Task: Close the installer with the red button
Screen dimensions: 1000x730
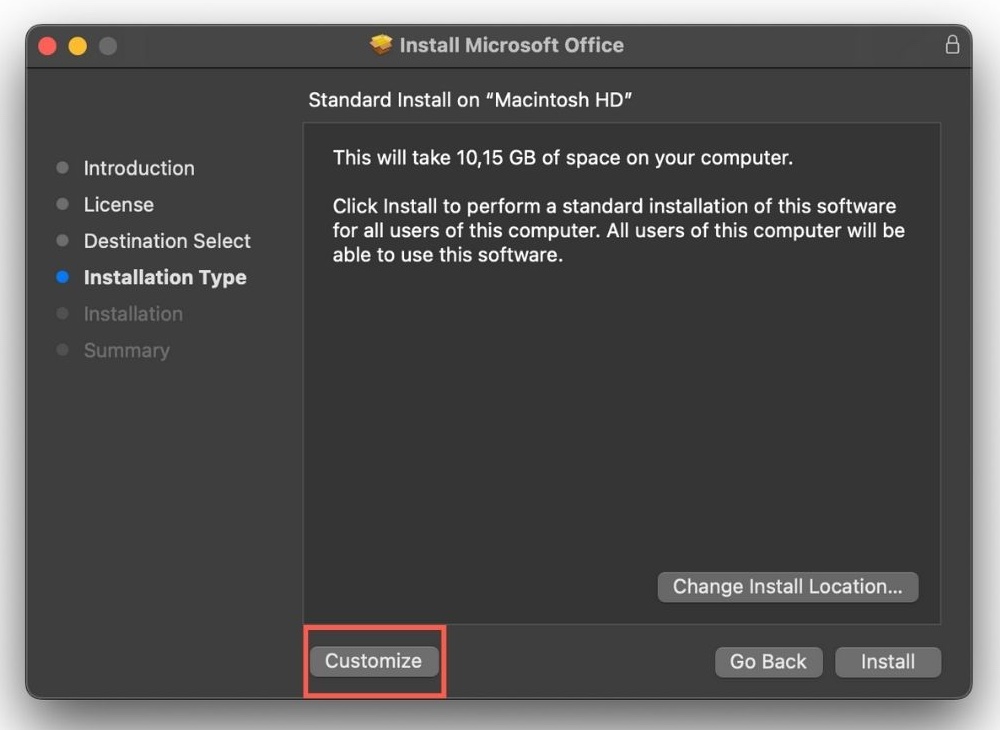Action: pos(47,46)
